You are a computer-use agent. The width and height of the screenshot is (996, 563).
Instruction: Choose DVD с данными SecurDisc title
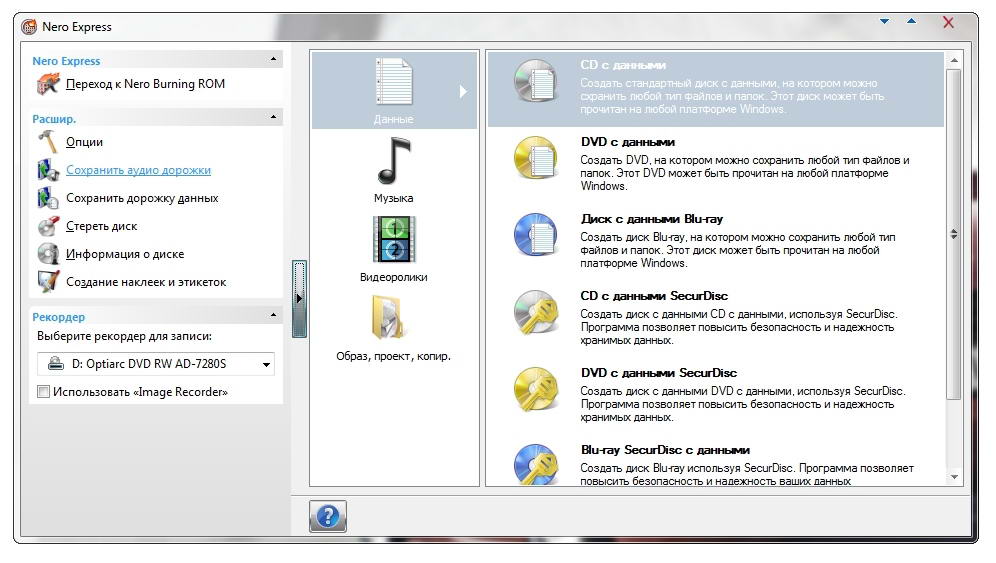[659, 372]
